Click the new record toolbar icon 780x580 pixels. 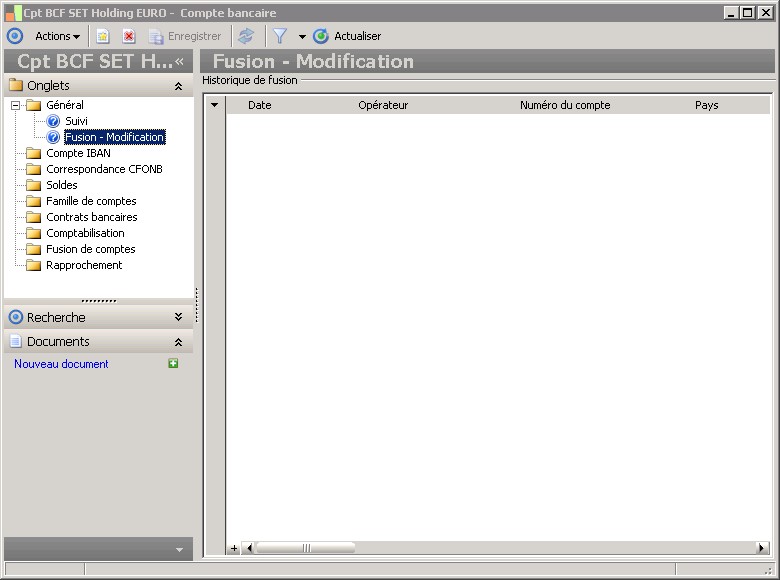[103, 36]
